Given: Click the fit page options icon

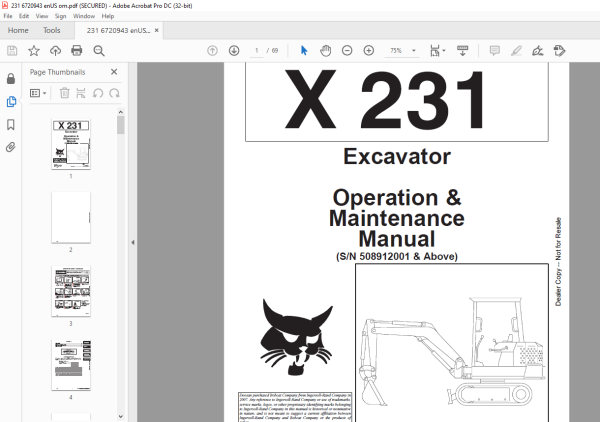Looking at the screenshot, I should 435,51.
